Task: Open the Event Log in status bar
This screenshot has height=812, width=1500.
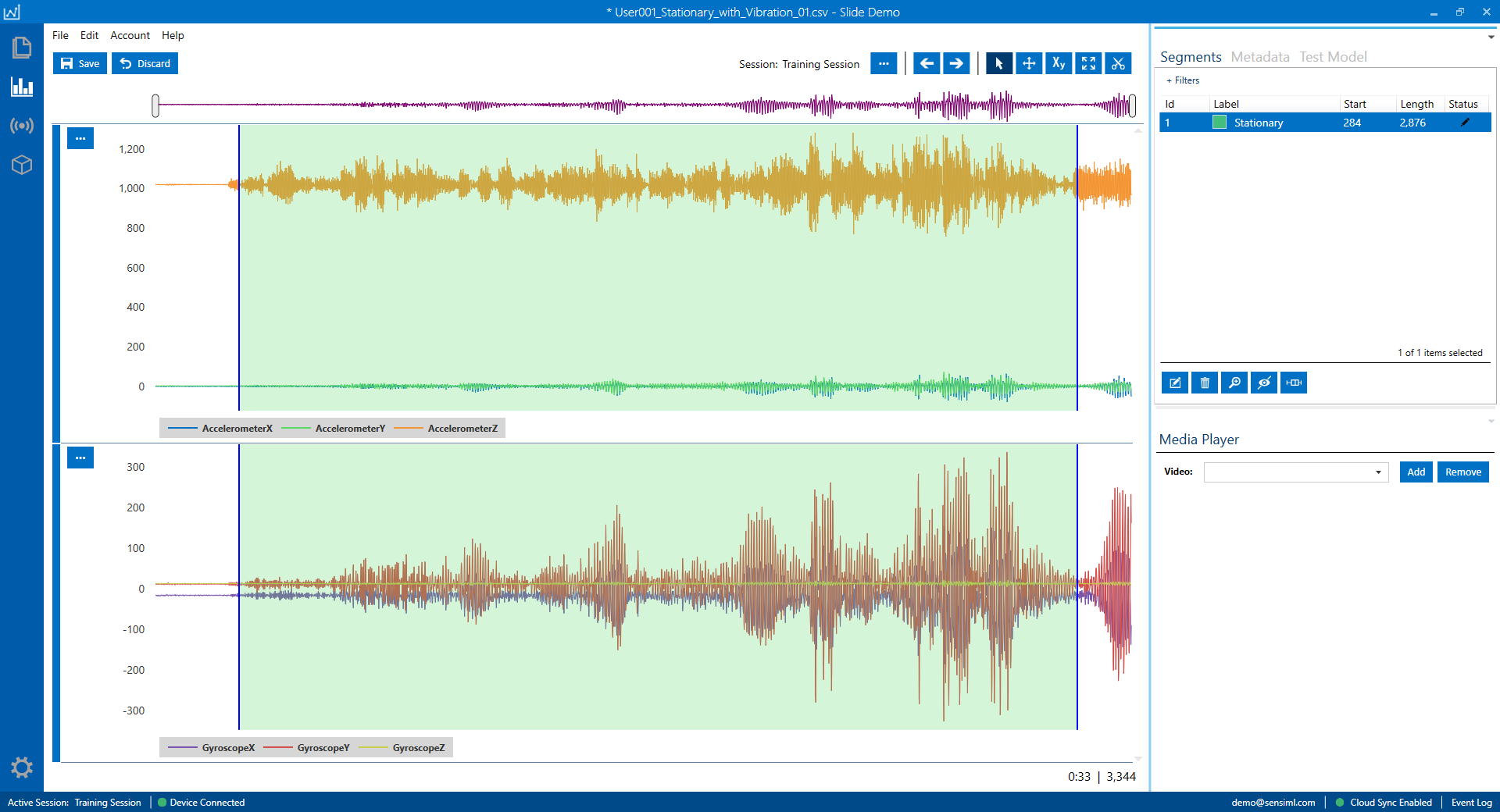Action: click(1471, 803)
